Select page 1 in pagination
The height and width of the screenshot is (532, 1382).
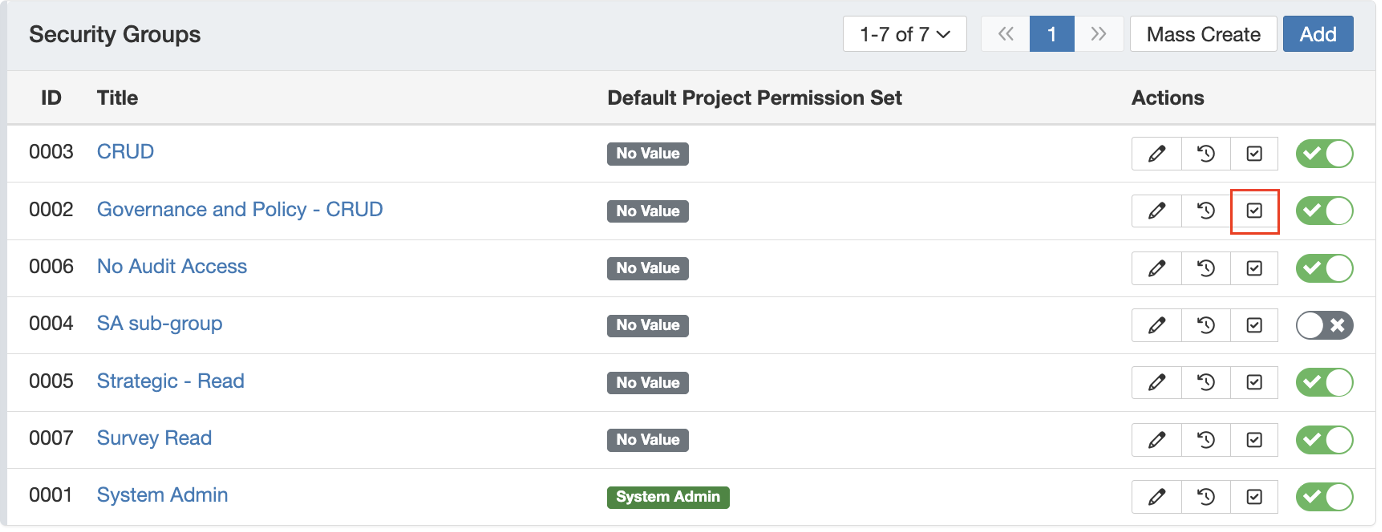1052,34
